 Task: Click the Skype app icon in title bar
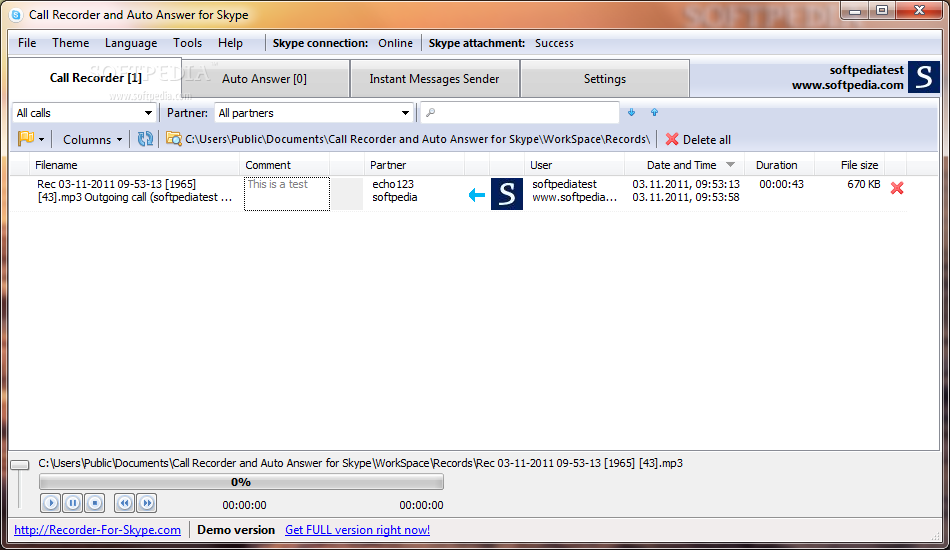[16, 15]
